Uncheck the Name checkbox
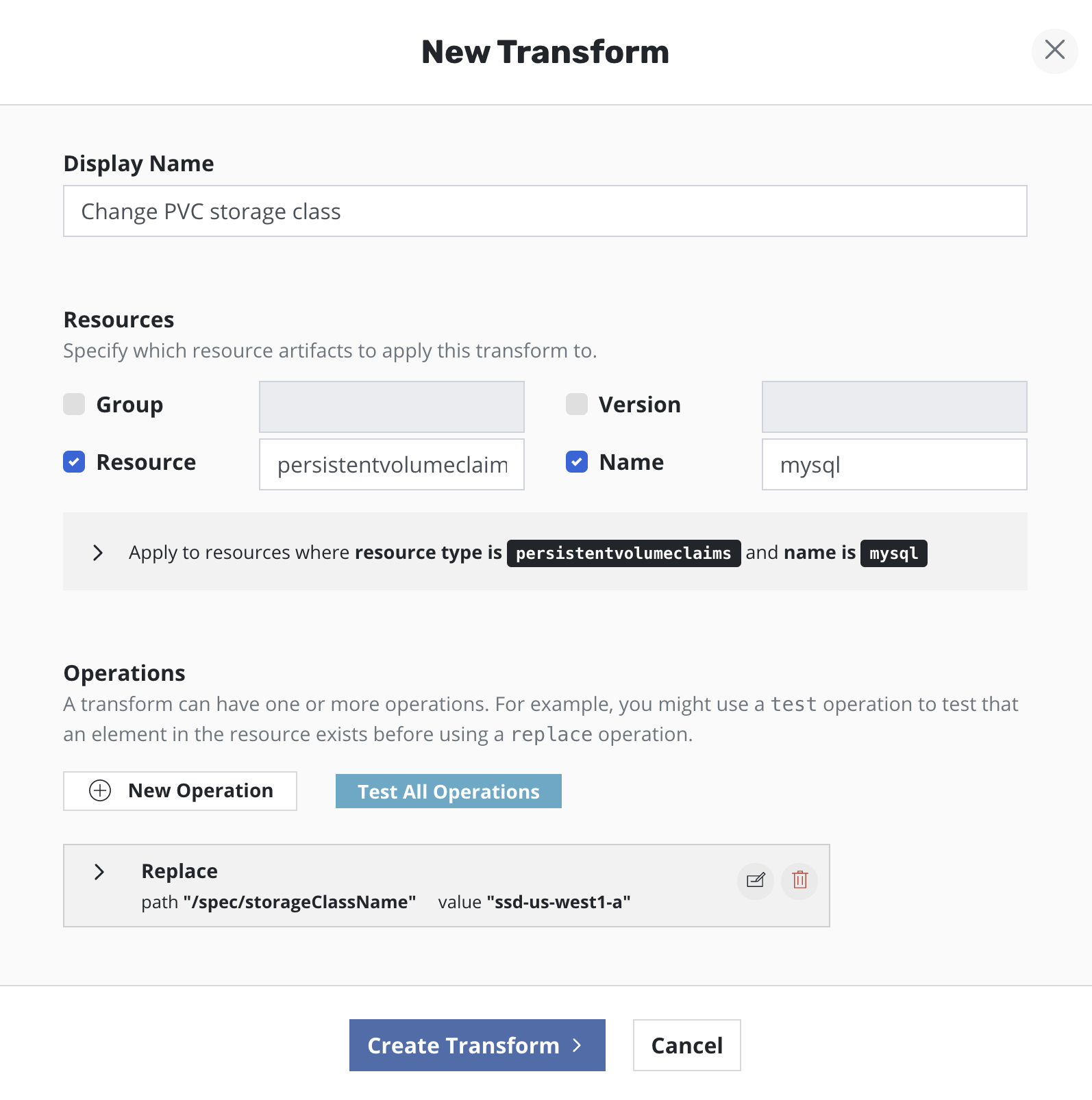Viewport: 1092px width, 1100px height. click(x=577, y=462)
